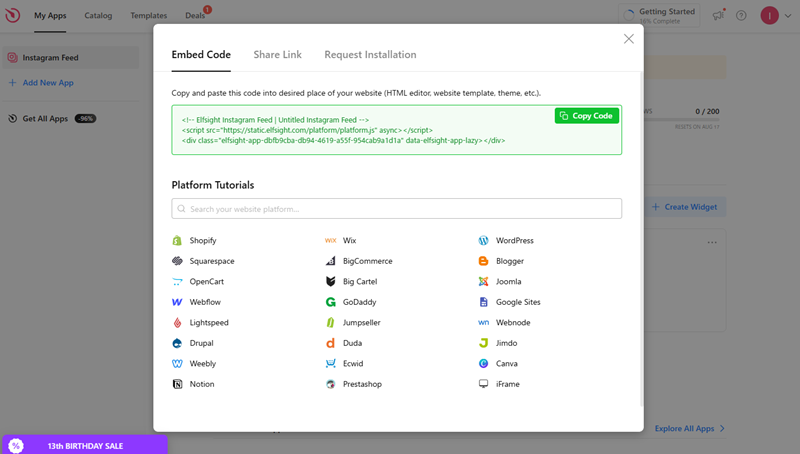
Task: Click the Canva circle icon
Action: (x=483, y=363)
